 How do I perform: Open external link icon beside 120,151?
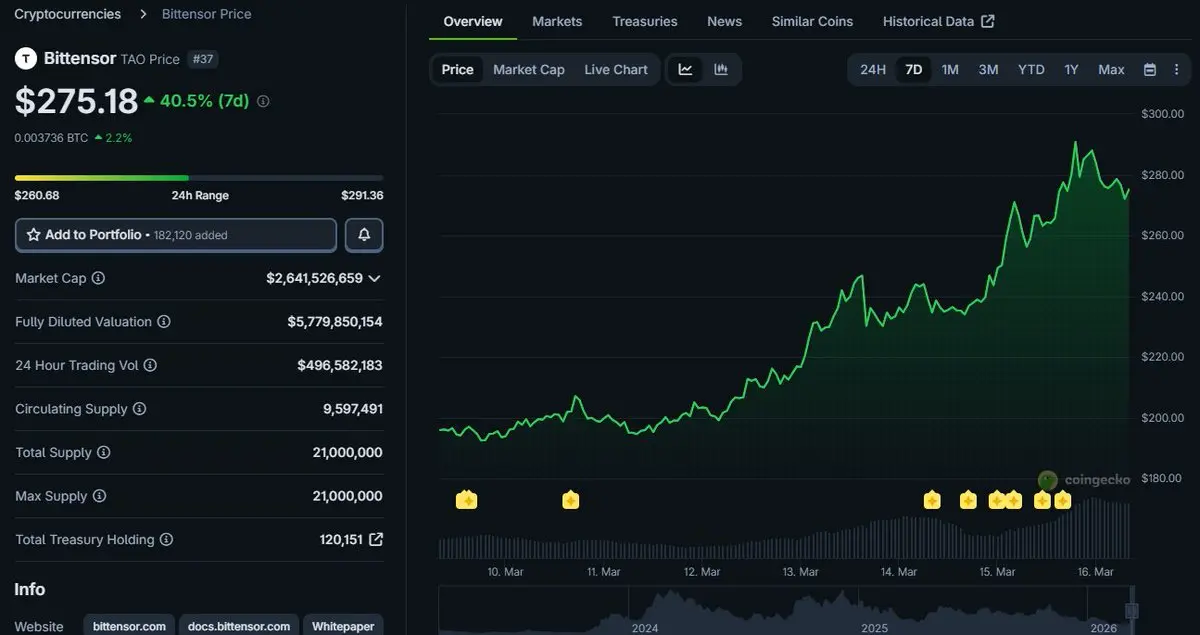[376, 540]
